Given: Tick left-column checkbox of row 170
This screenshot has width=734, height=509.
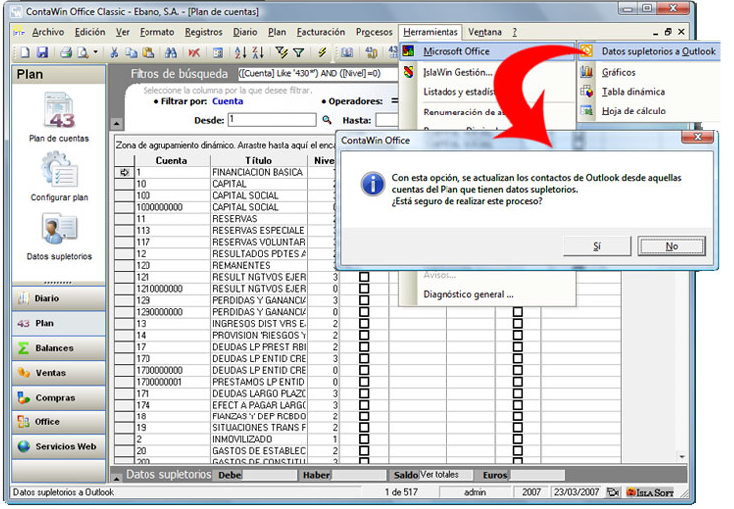Looking at the screenshot, I should 364,359.
